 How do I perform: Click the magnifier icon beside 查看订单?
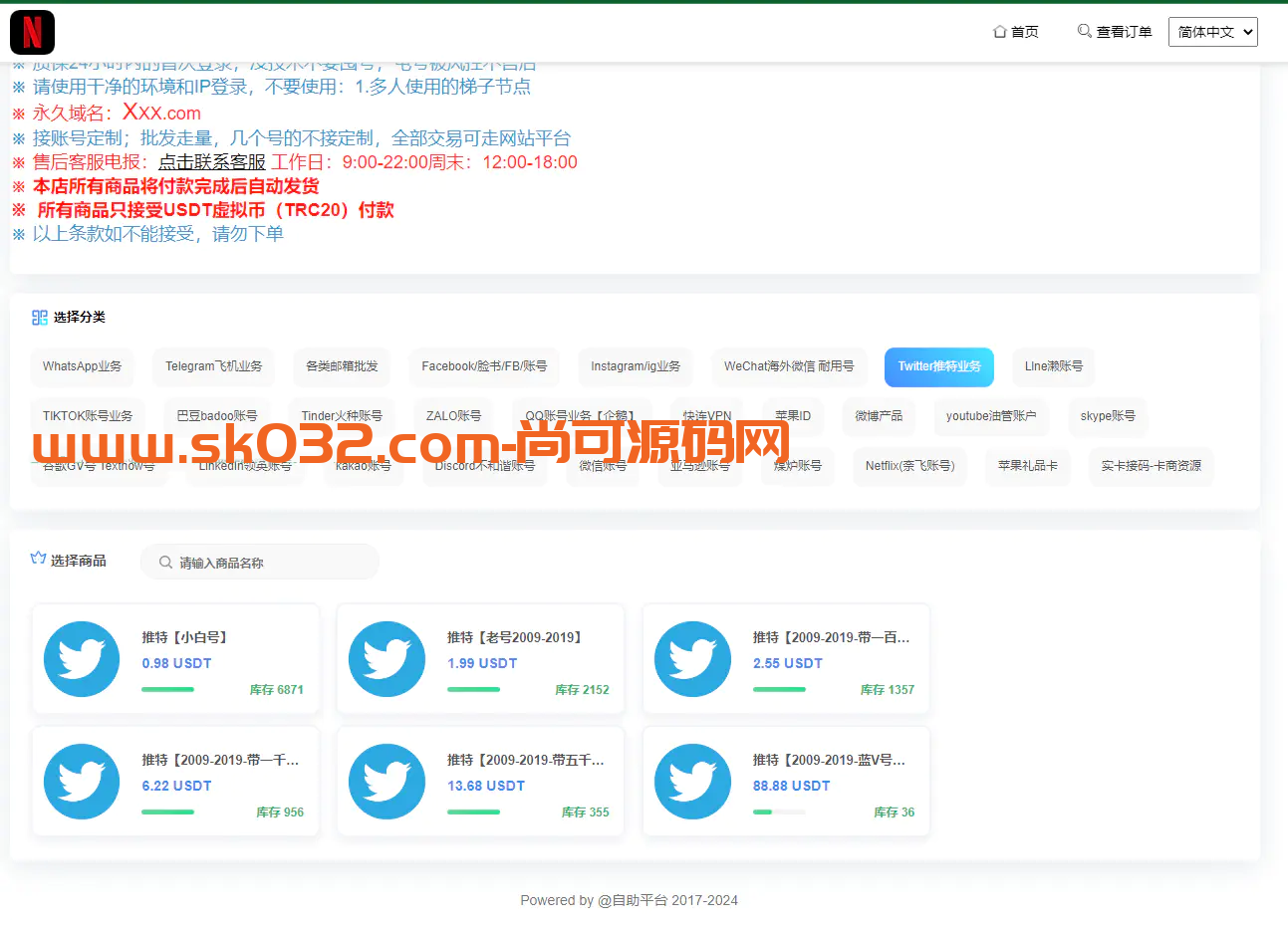pos(1085,31)
